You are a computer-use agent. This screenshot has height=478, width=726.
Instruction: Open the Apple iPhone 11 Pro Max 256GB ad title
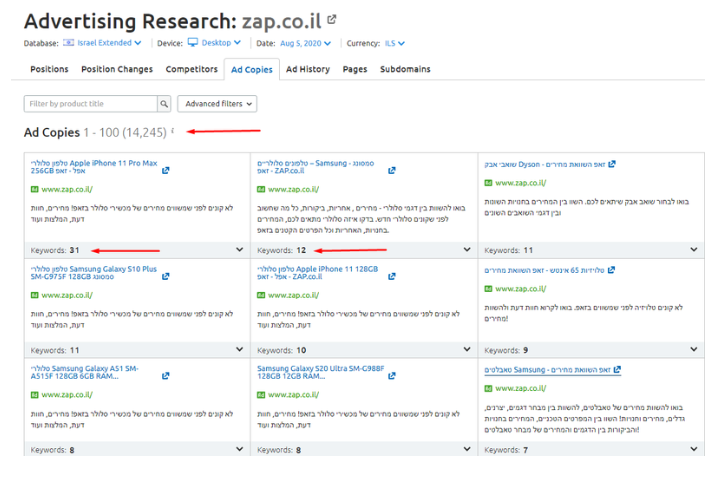[94, 167]
